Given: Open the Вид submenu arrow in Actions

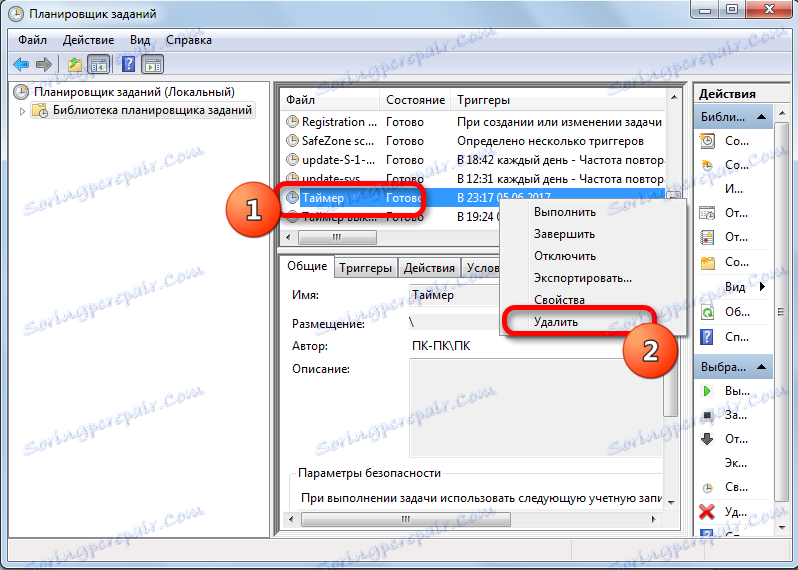Looking at the screenshot, I should (x=762, y=287).
